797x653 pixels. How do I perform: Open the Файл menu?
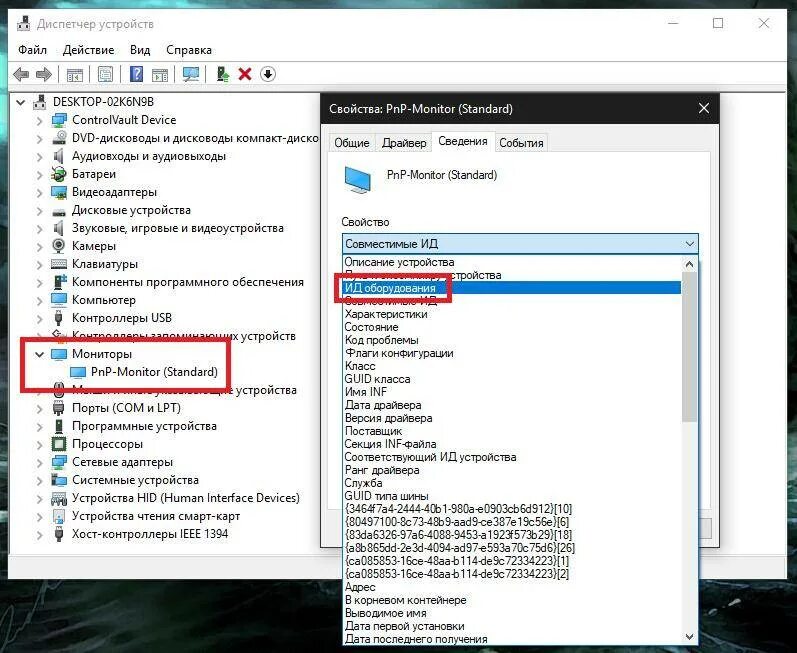(x=33, y=50)
